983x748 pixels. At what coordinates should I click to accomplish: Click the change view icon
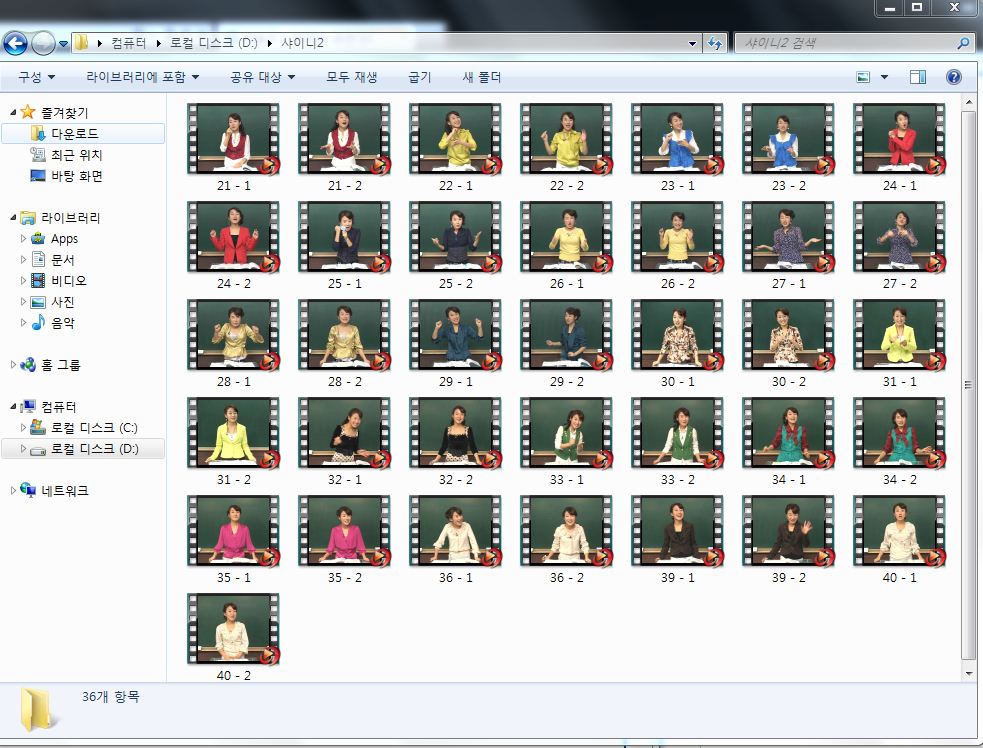pyautogui.click(x=863, y=77)
